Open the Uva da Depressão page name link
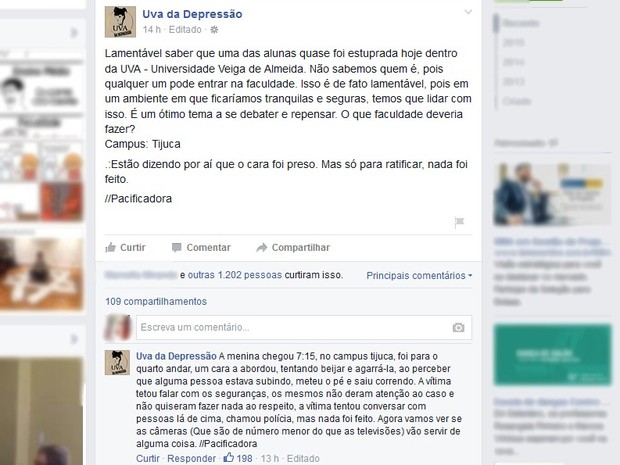This screenshot has width=620, height=465. click(x=192, y=14)
